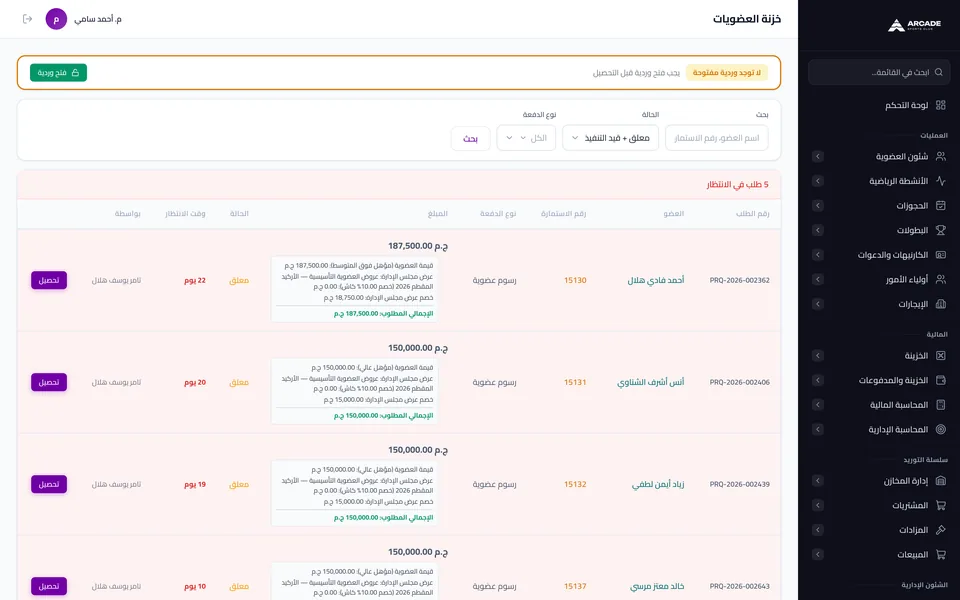The height and width of the screenshot is (600, 960).
Task: Open لوحة التحكم dashboard icon
Action: coord(941,105)
